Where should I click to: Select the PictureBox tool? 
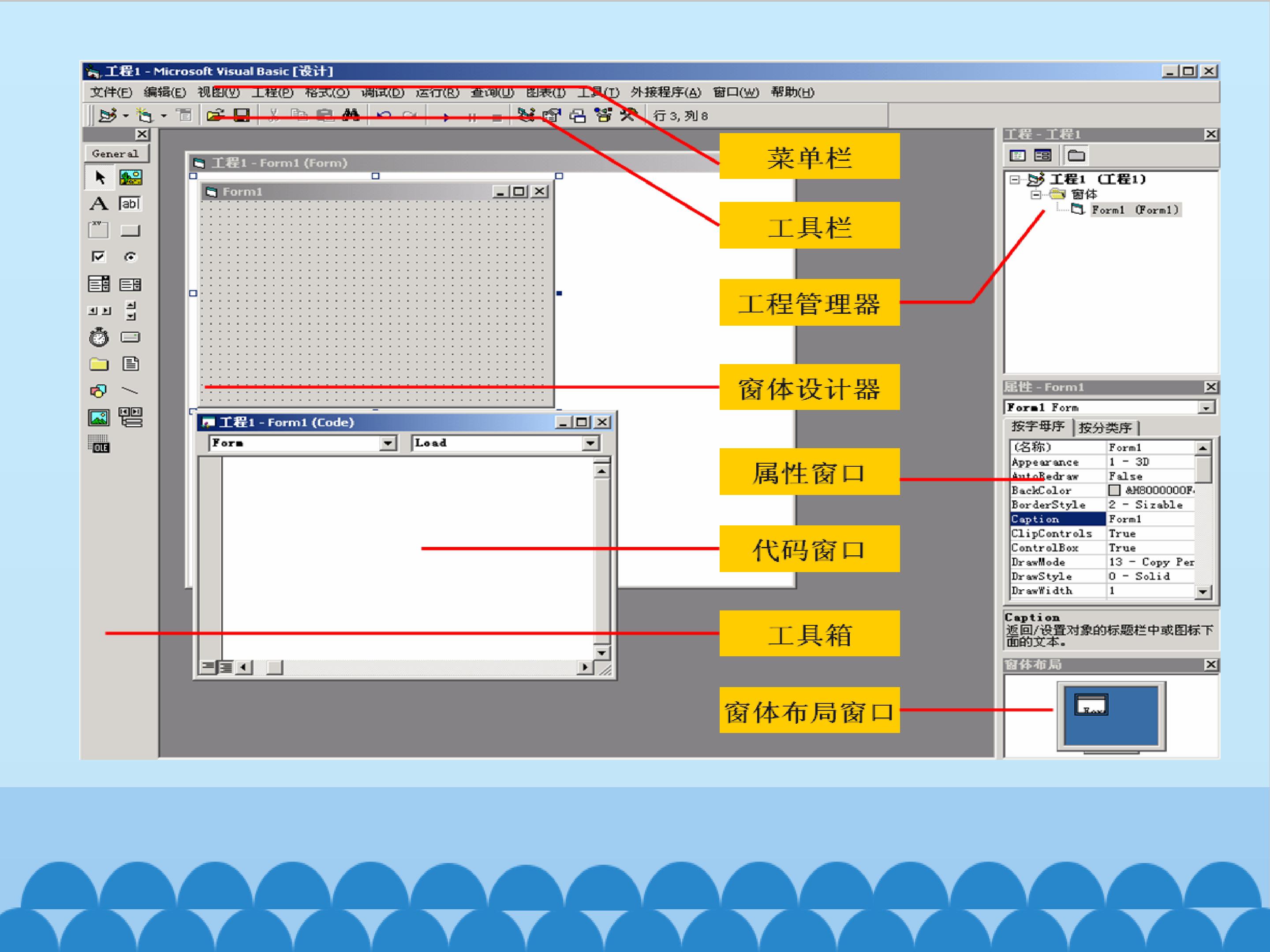click(x=131, y=177)
